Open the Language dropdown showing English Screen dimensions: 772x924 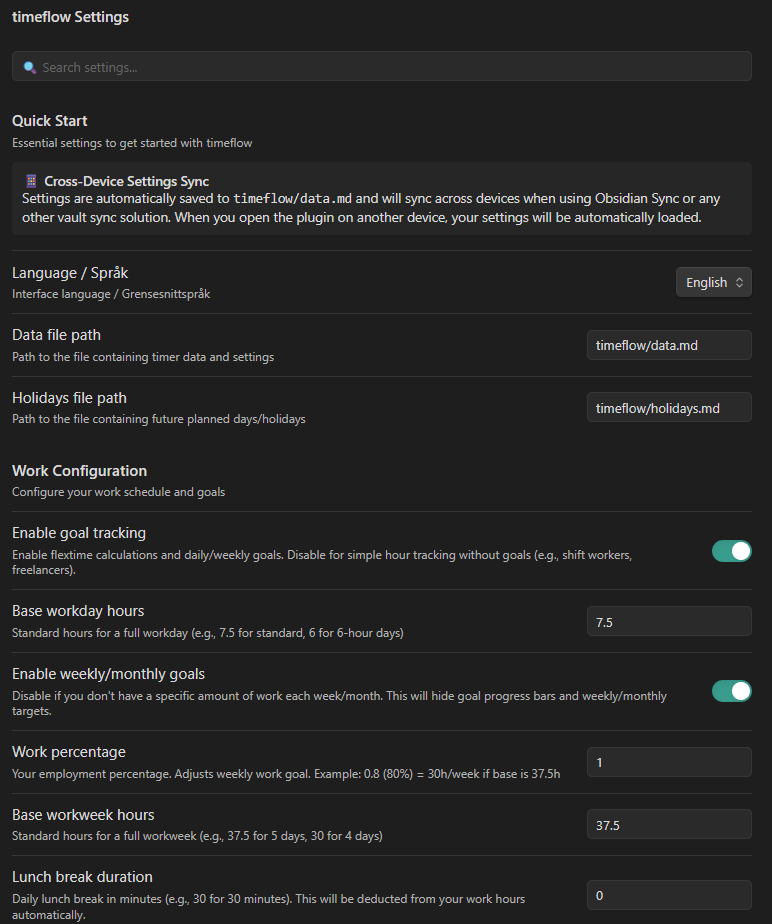tap(714, 282)
